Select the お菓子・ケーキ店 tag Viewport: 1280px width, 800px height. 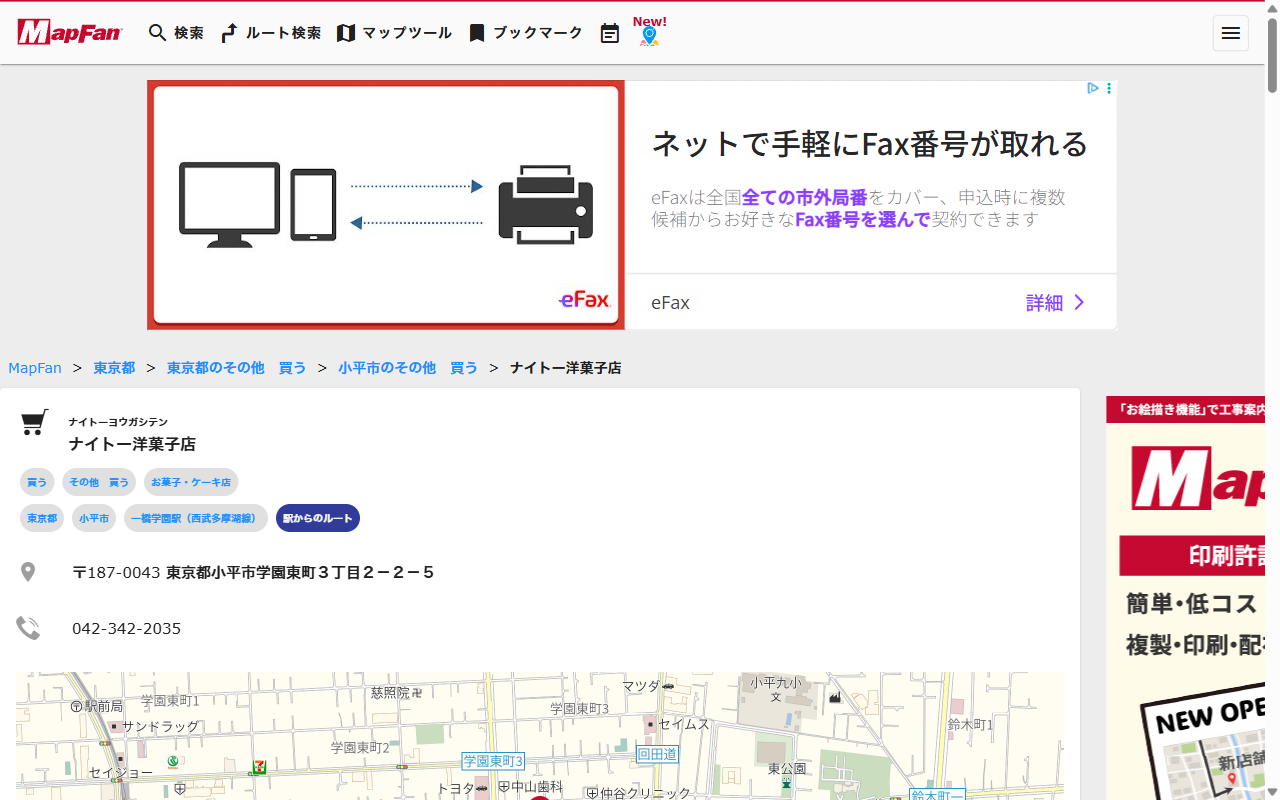tap(191, 482)
